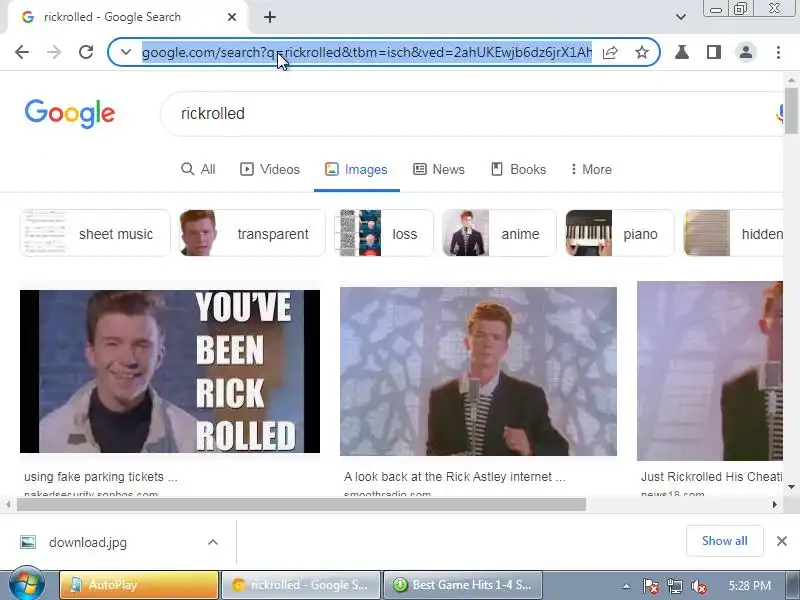This screenshot has width=800, height=600.
Task: Open the Windows Start orb
Action: click(x=27, y=584)
